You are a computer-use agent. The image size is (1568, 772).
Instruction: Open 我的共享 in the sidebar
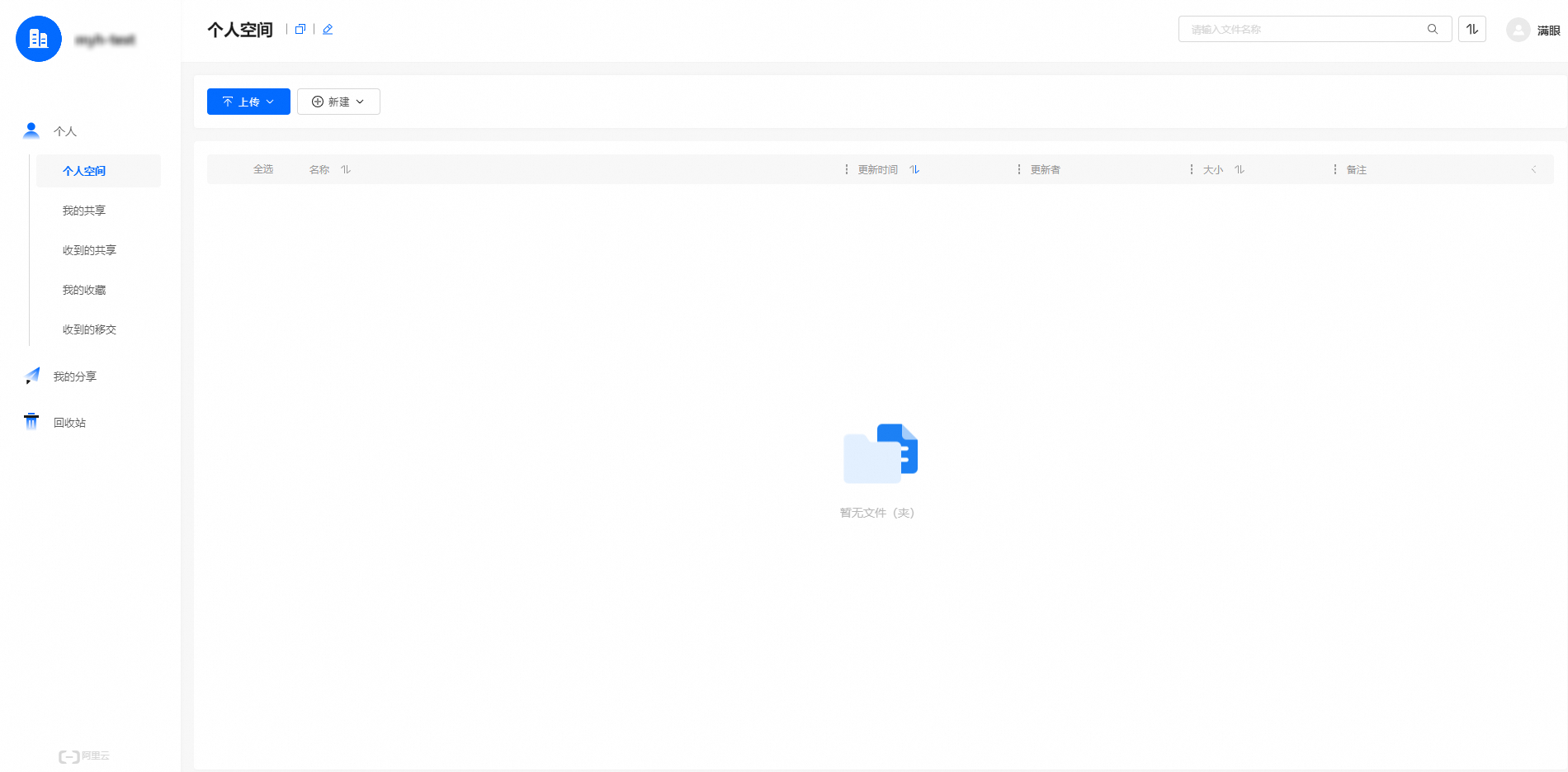pos(84,211)
